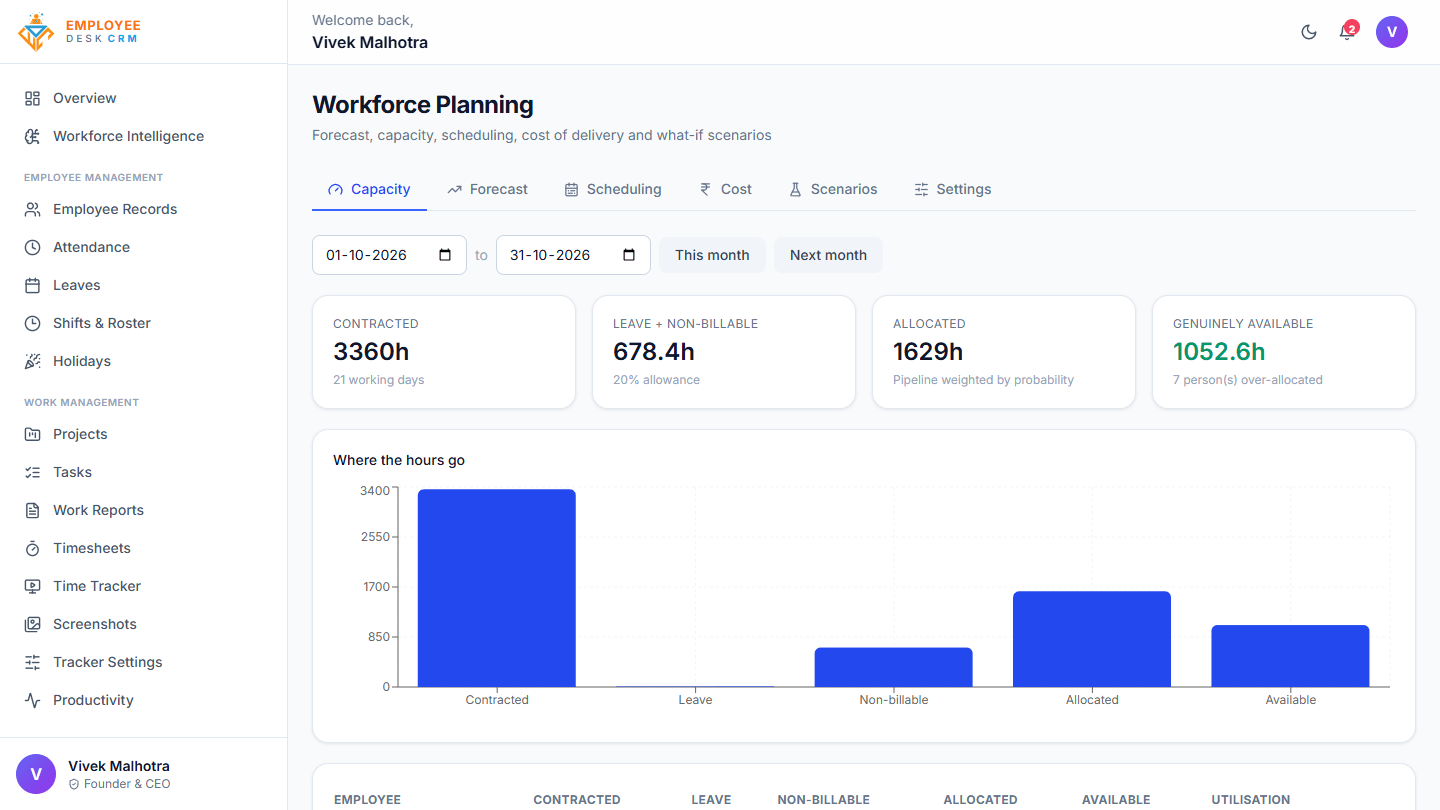This screenshot has height=810, width=1440.
Task: Open the start date calendar picker
Action: point(445,255)
